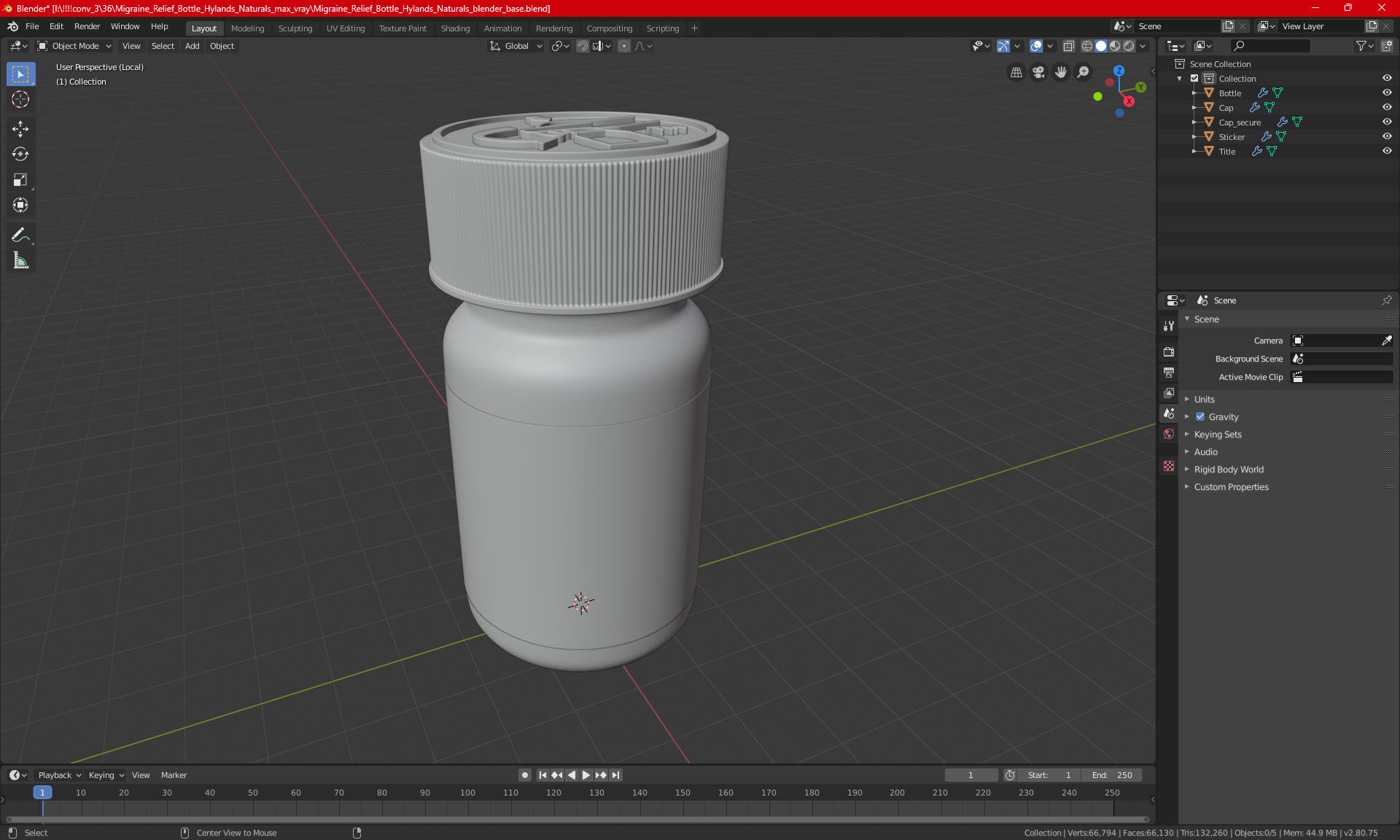Expand the Audio panel
Viewport: 1400px width, 840px height.
[x=1205, y=452]
